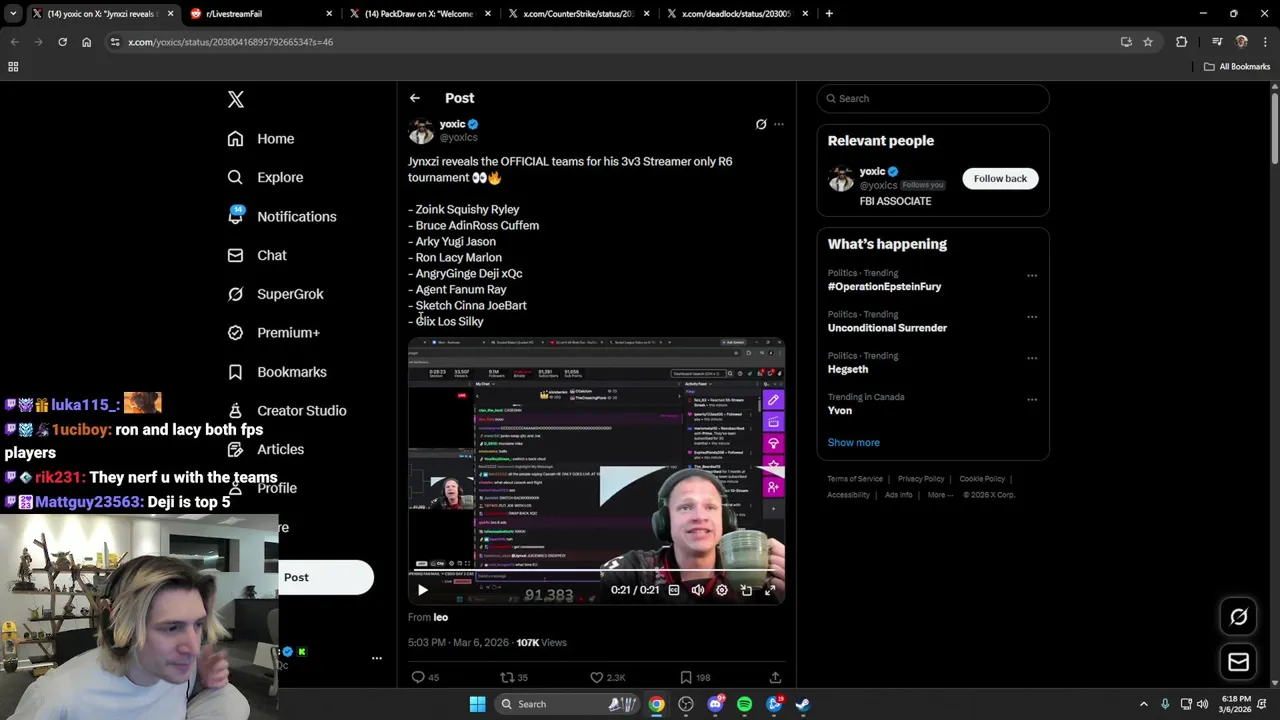Image resolution: width=1280 pixels, height=720 pixels.
Task: Open Spotify from the taskbar
Action: click(x=744, y=704)
